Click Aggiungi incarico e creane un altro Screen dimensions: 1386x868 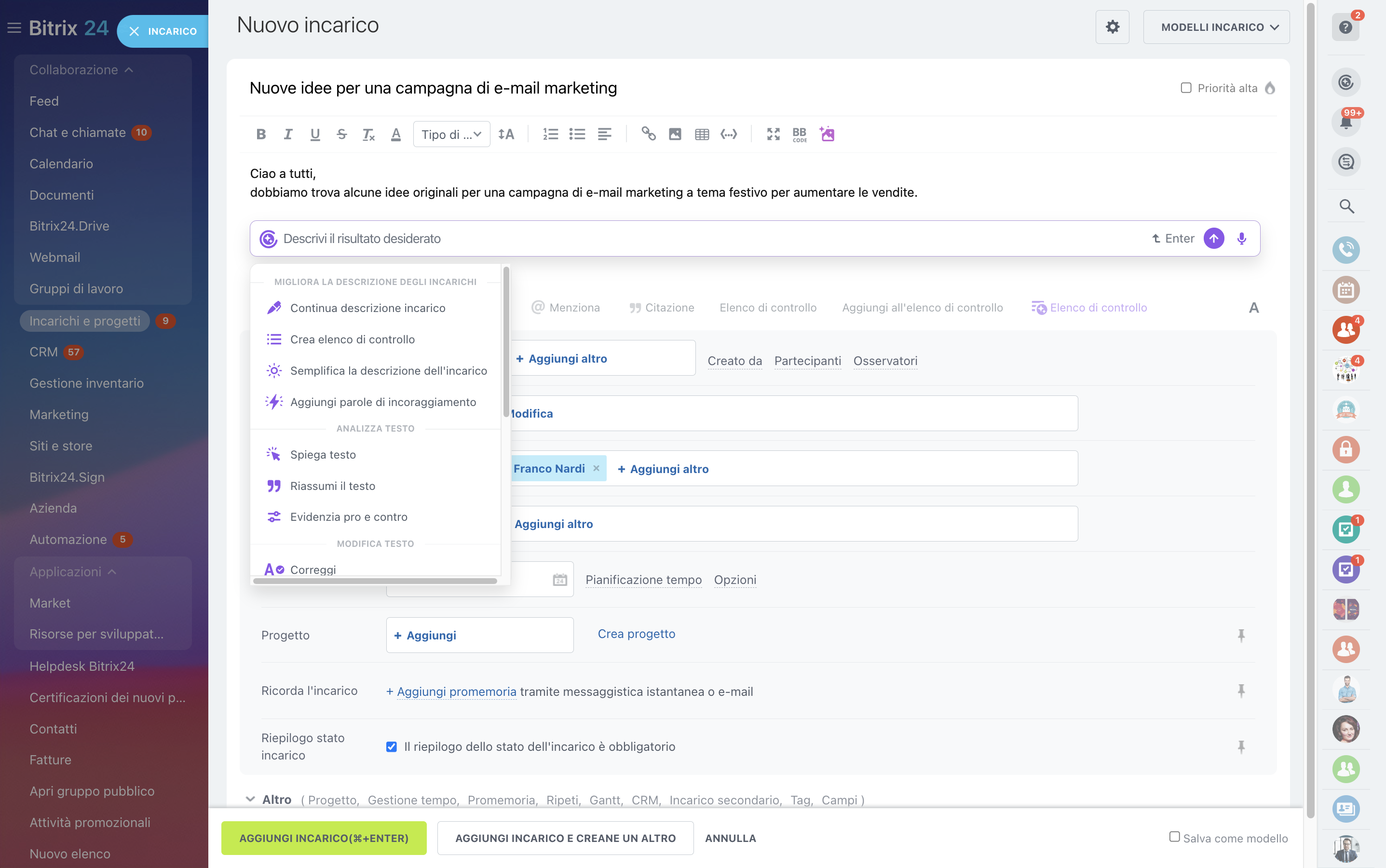(x=565, y=838)
